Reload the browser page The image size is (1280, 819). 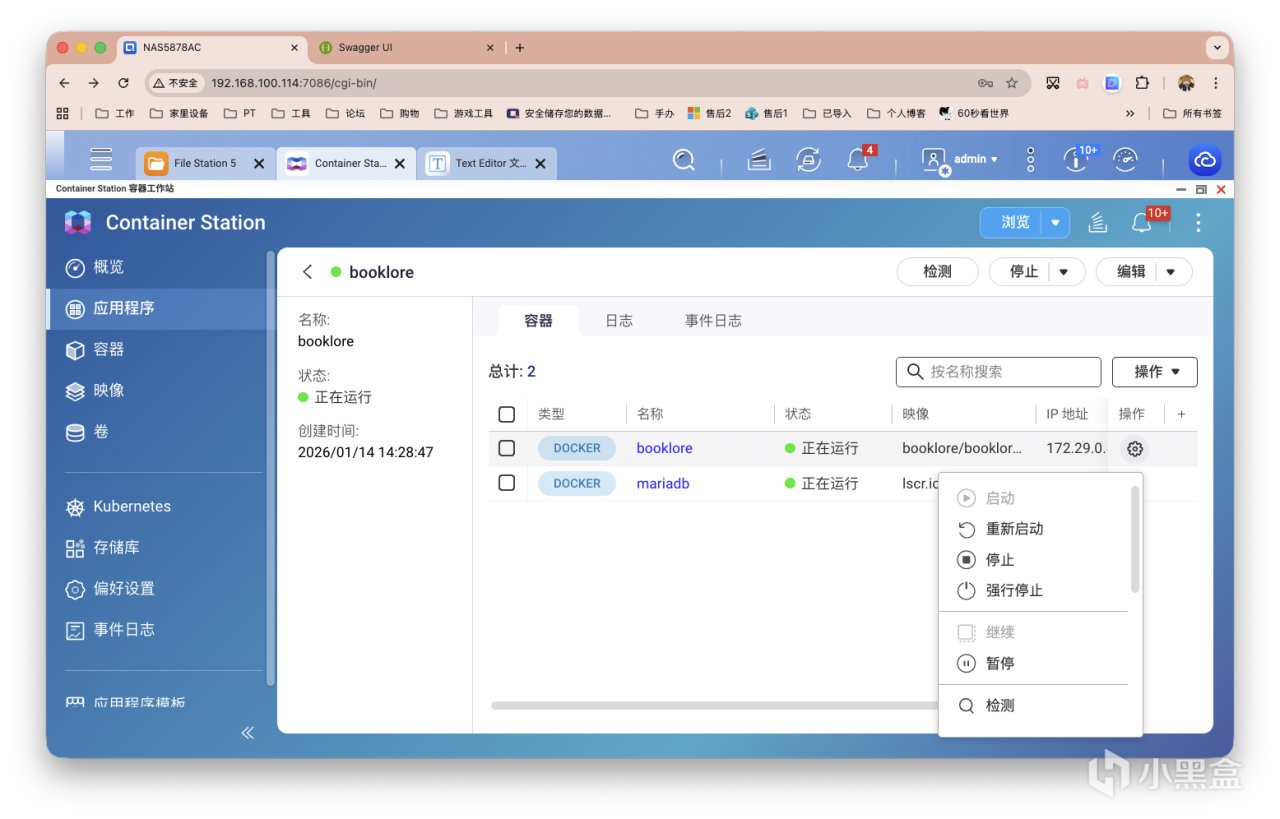pos(123,83)
